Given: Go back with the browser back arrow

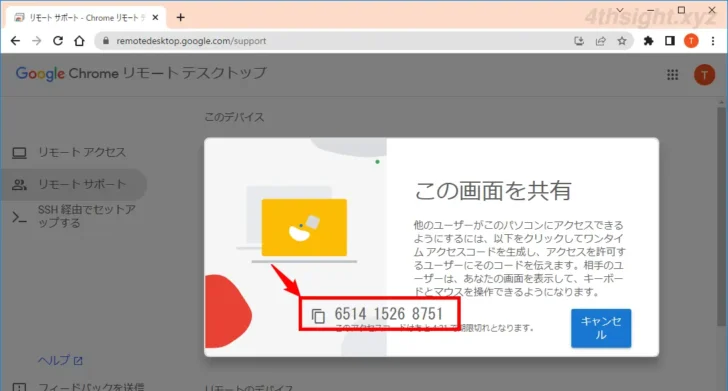Looking at the screenshot, I should 15,41.
